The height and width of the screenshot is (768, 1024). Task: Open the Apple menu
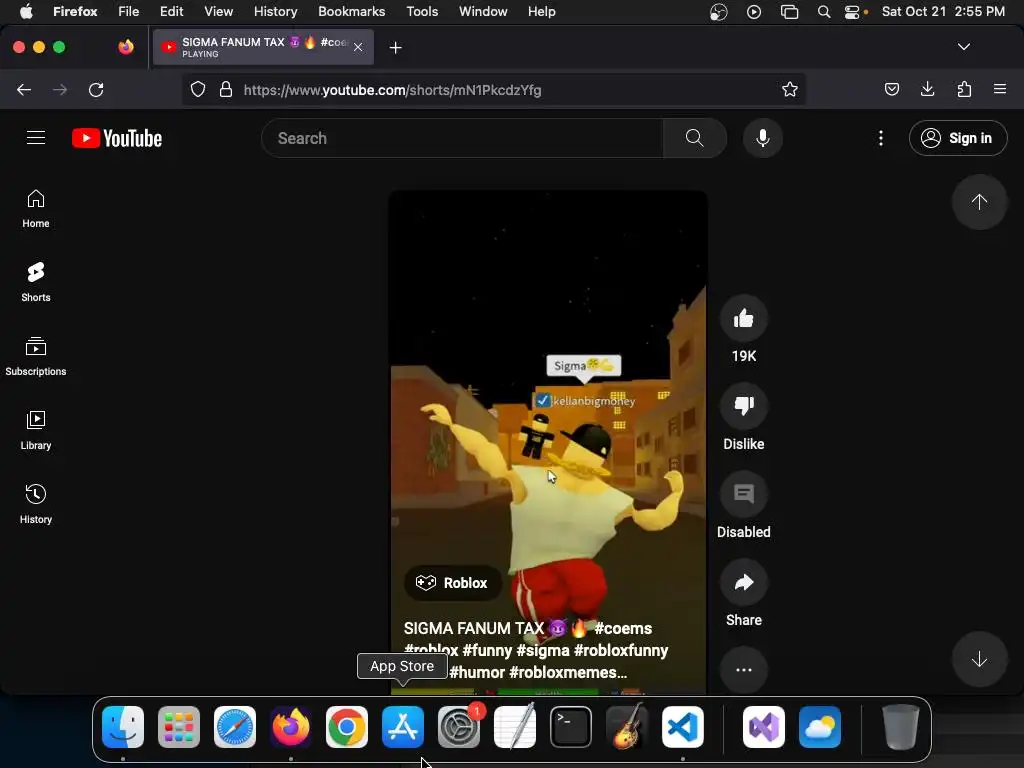26,12
